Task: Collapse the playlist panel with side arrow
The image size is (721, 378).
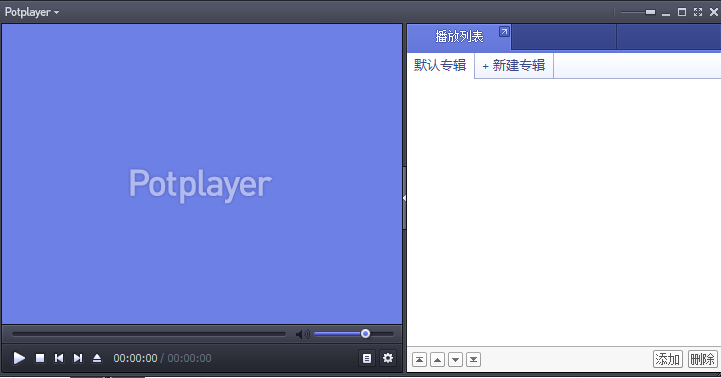Action: [404, 198]
